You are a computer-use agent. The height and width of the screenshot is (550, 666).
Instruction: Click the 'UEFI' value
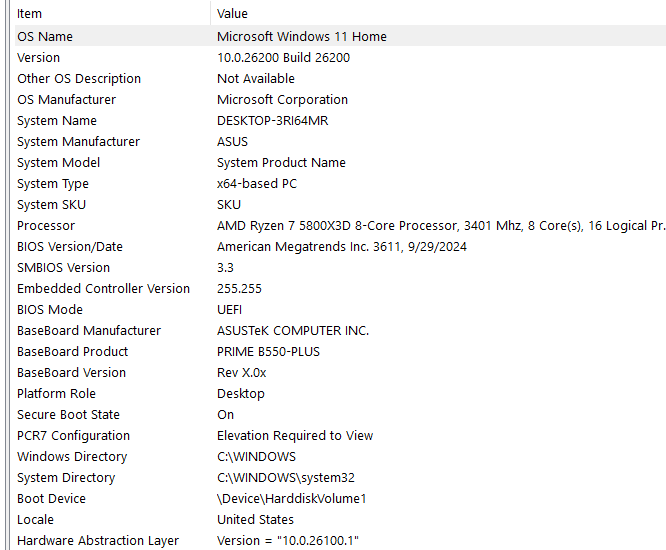[229, 310]
